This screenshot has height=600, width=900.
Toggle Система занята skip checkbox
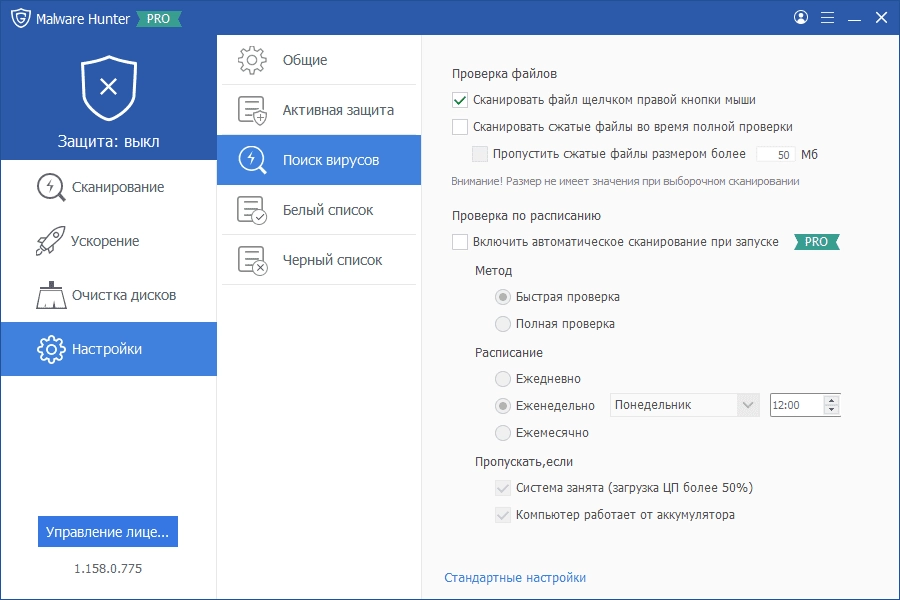tap(503, 488)
